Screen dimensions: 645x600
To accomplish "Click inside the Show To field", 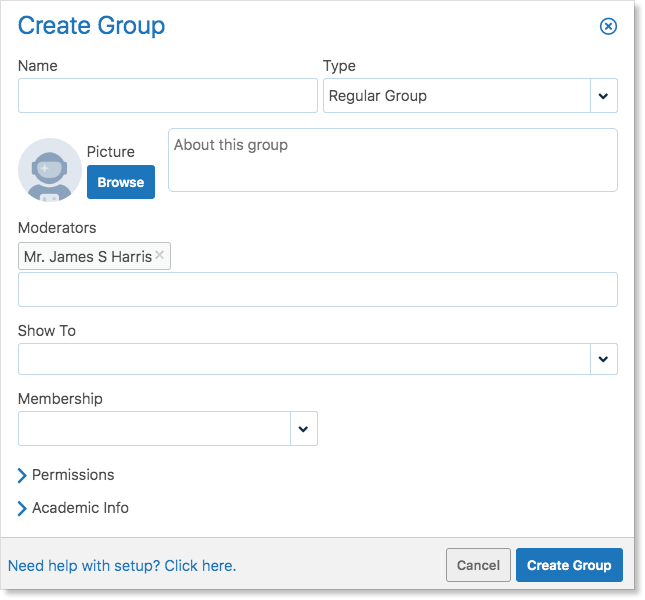I will tap(304, 359).
